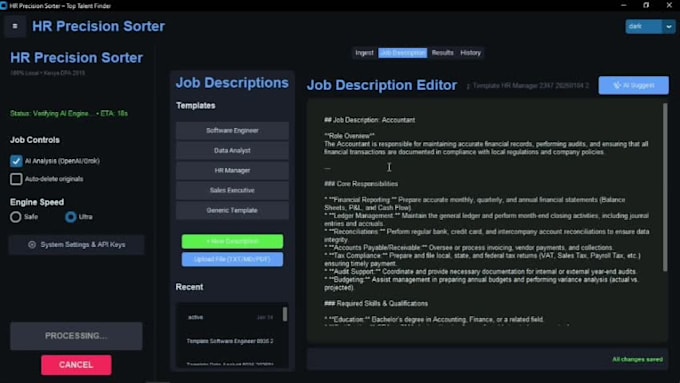Click 'Required Skills & Qualifications' heading

tap(376, 304)
